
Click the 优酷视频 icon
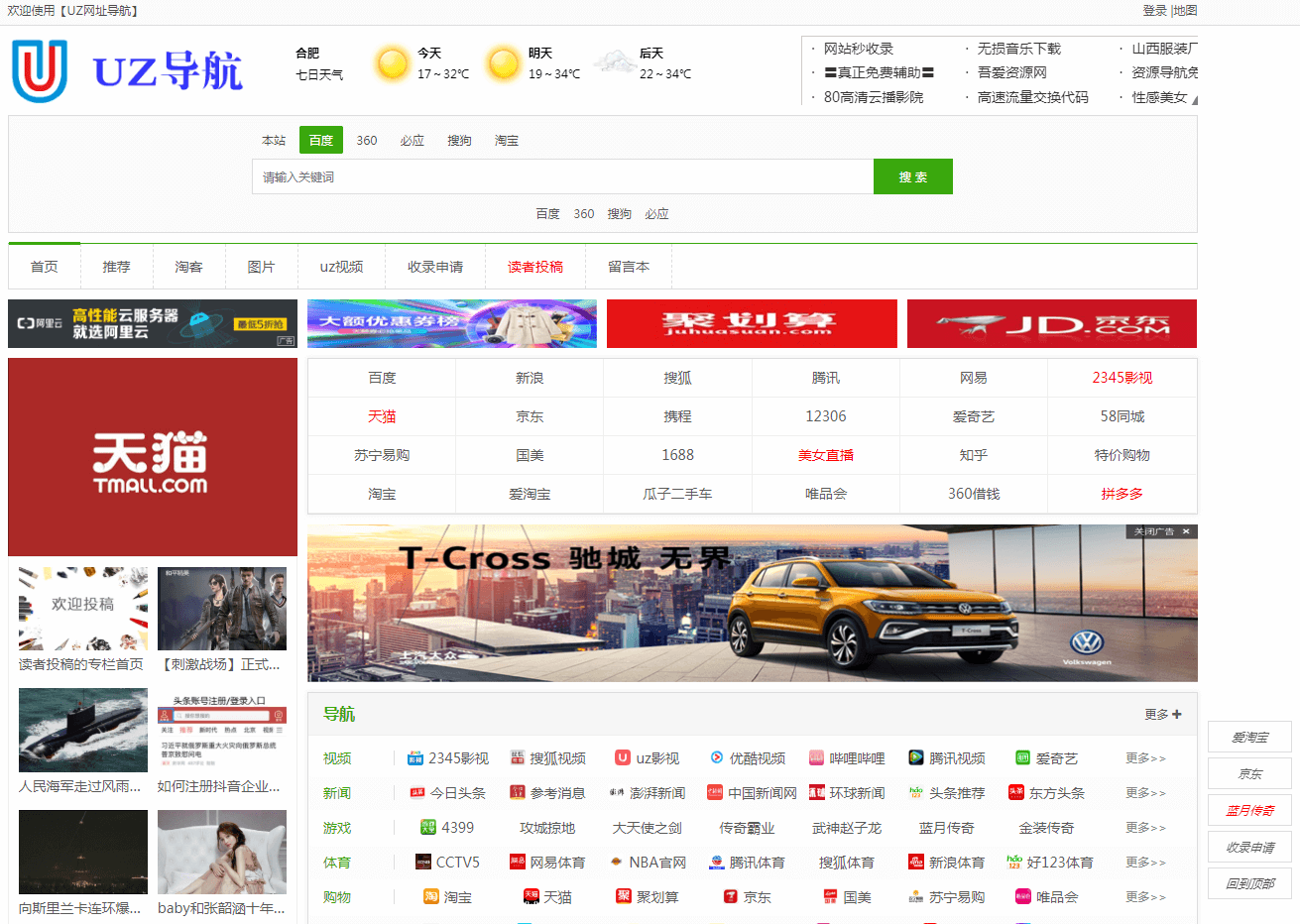coord(716,757)
